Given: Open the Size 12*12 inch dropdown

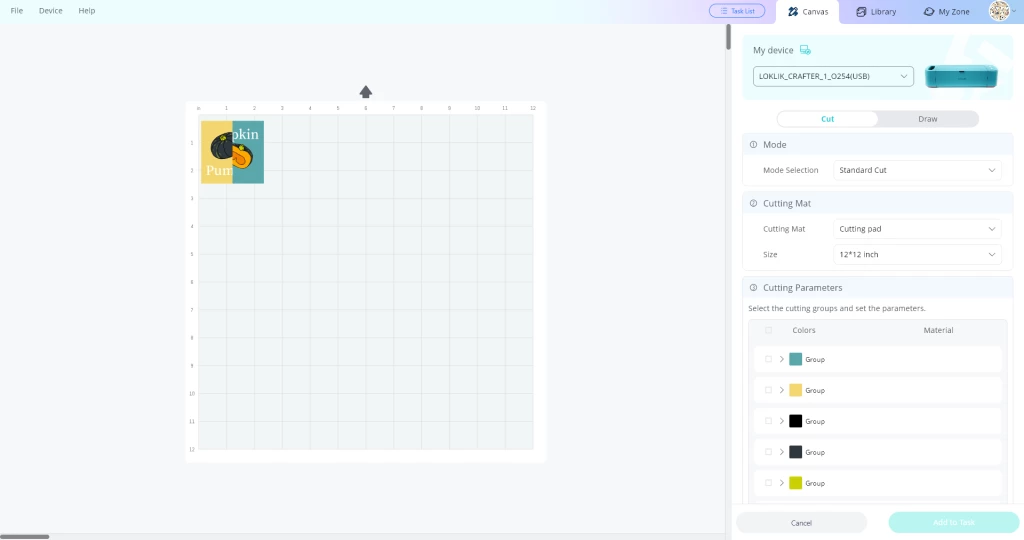Looking at the screenshot, I should pos(917,255).
